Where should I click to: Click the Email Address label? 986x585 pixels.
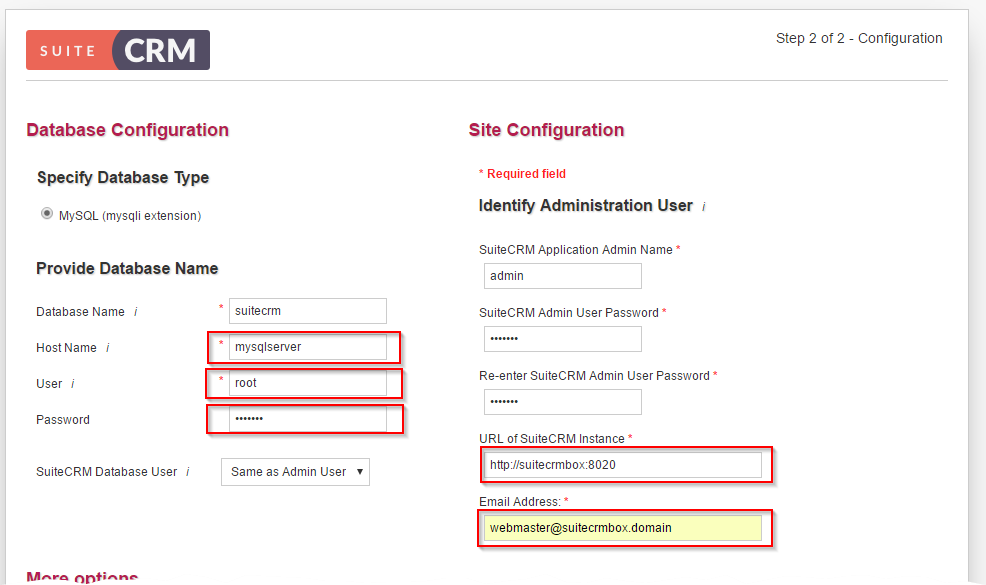coord(519,501)
